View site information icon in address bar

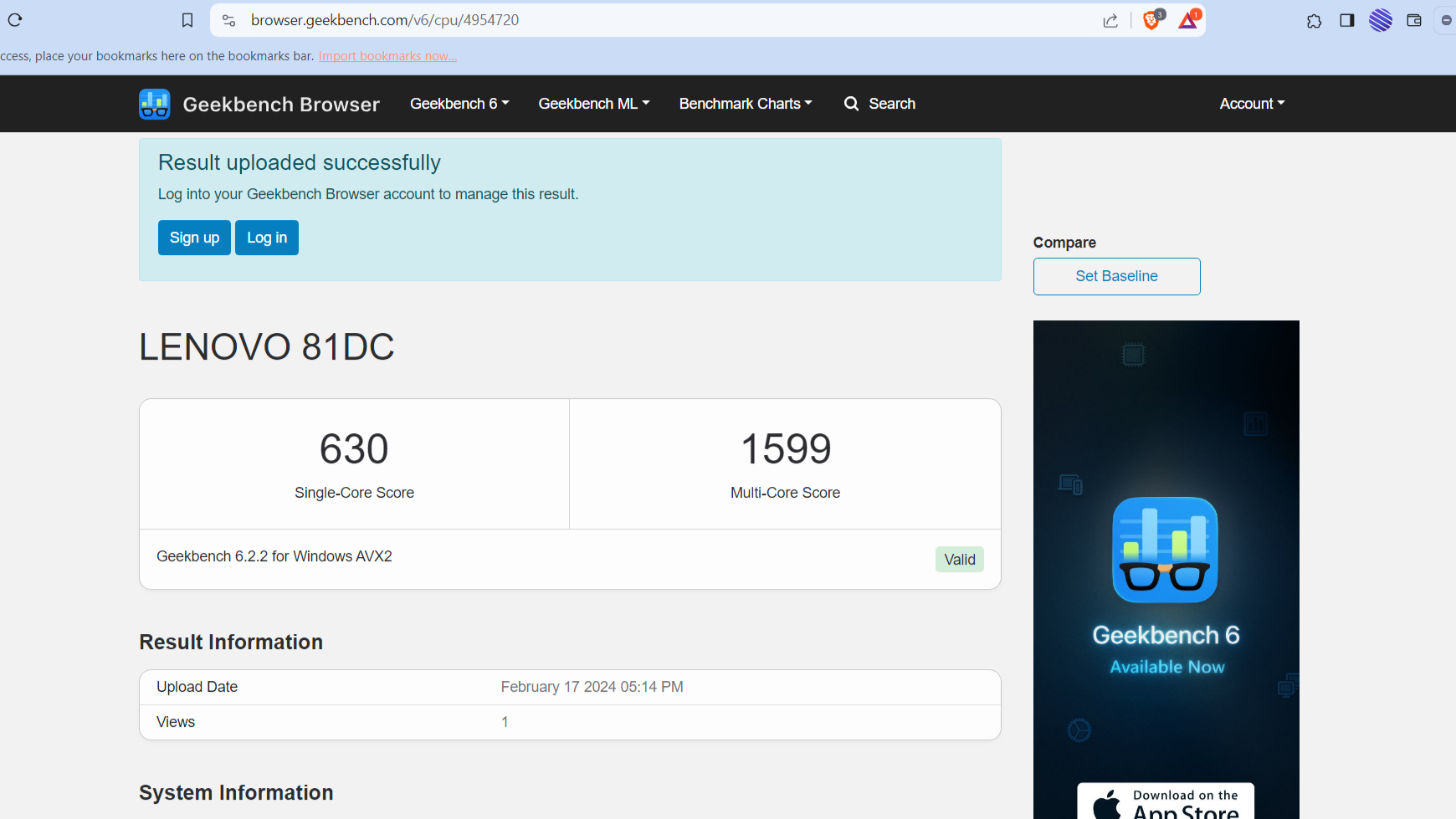coord(228,20)
